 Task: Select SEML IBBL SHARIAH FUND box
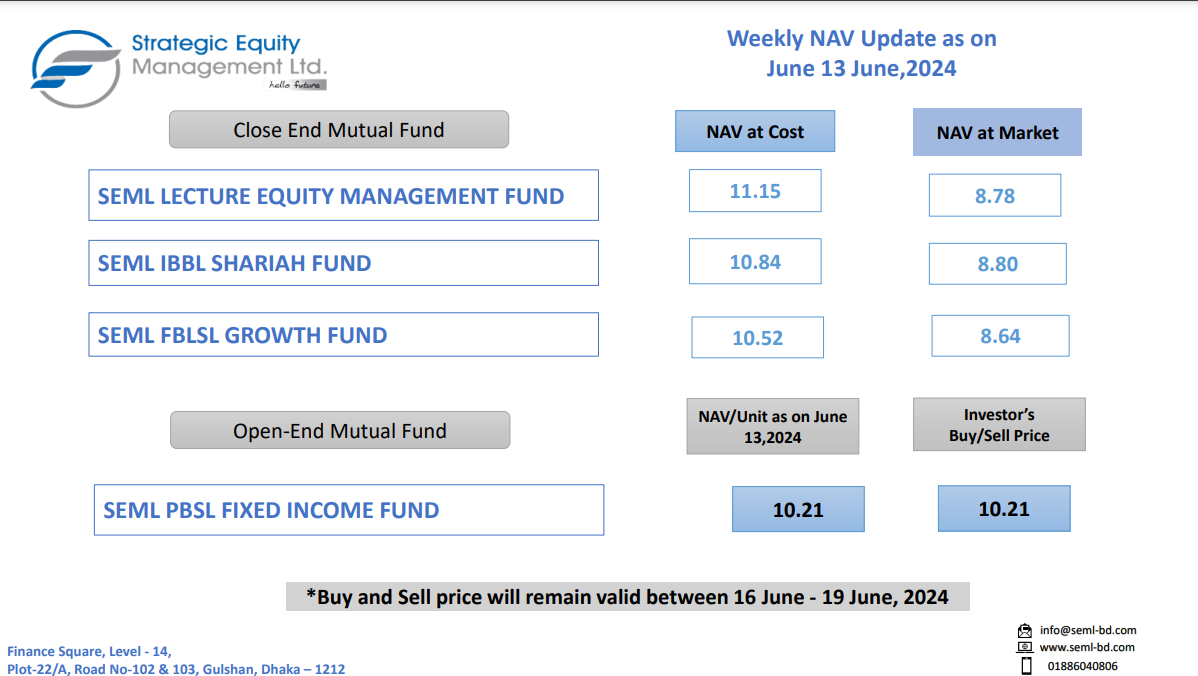click(x=343, y=263)
